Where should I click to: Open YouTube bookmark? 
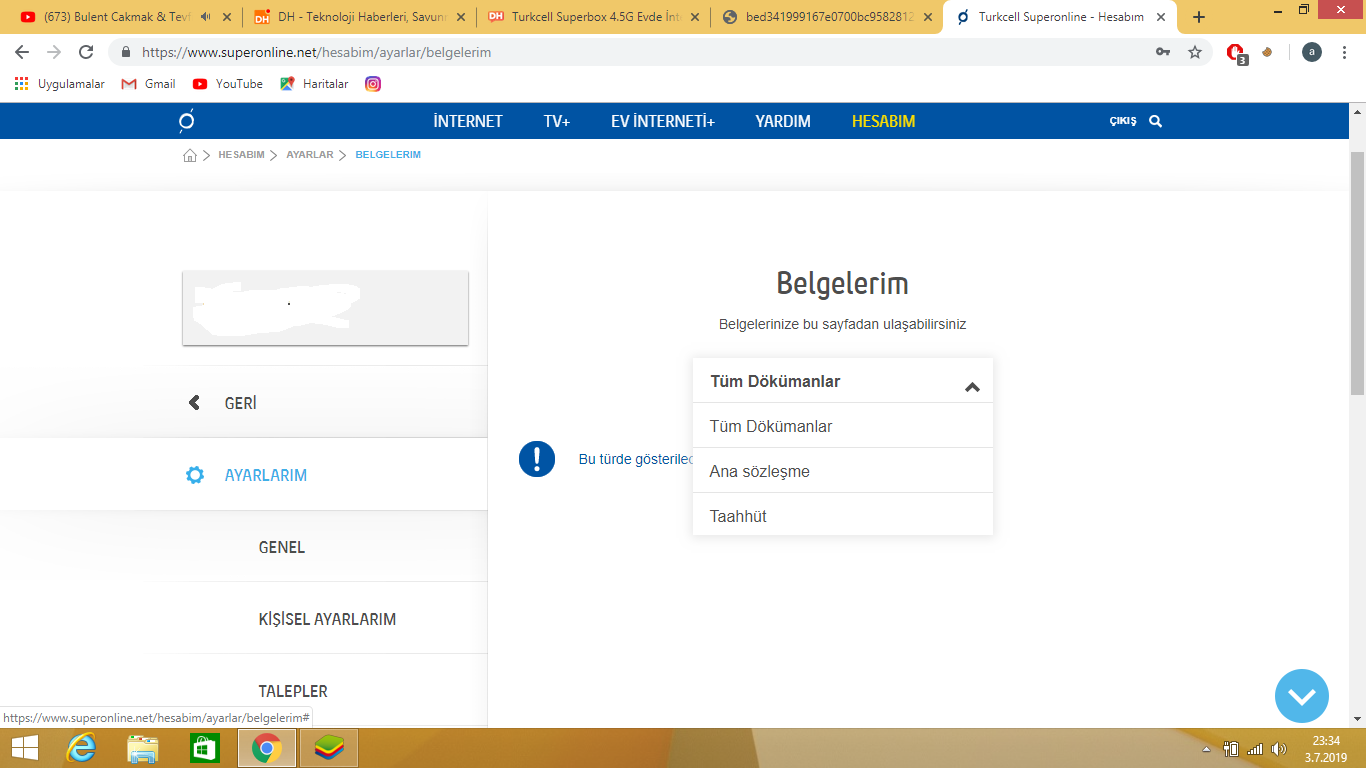227,84
